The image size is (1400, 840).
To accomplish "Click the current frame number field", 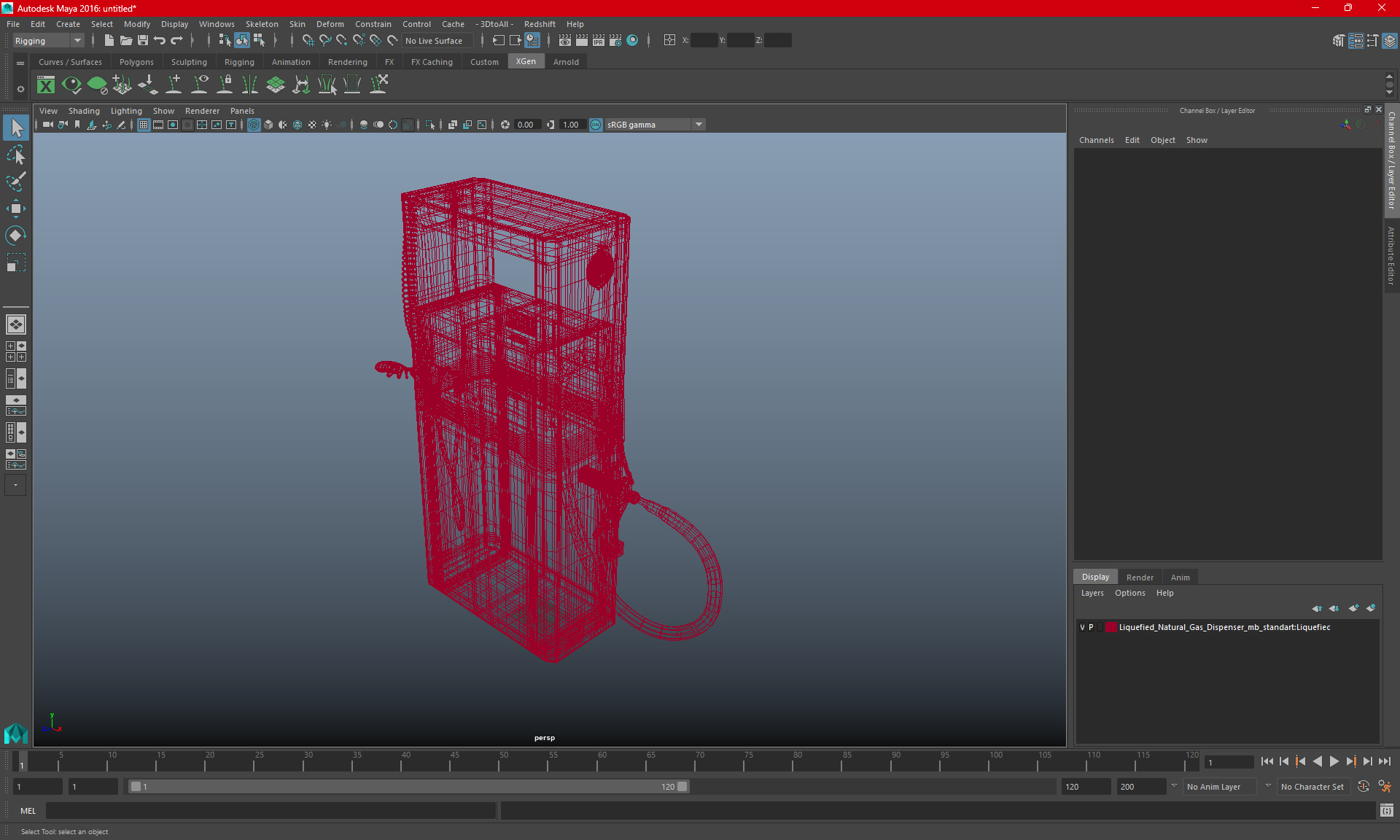I will (x=1229, y=762).
